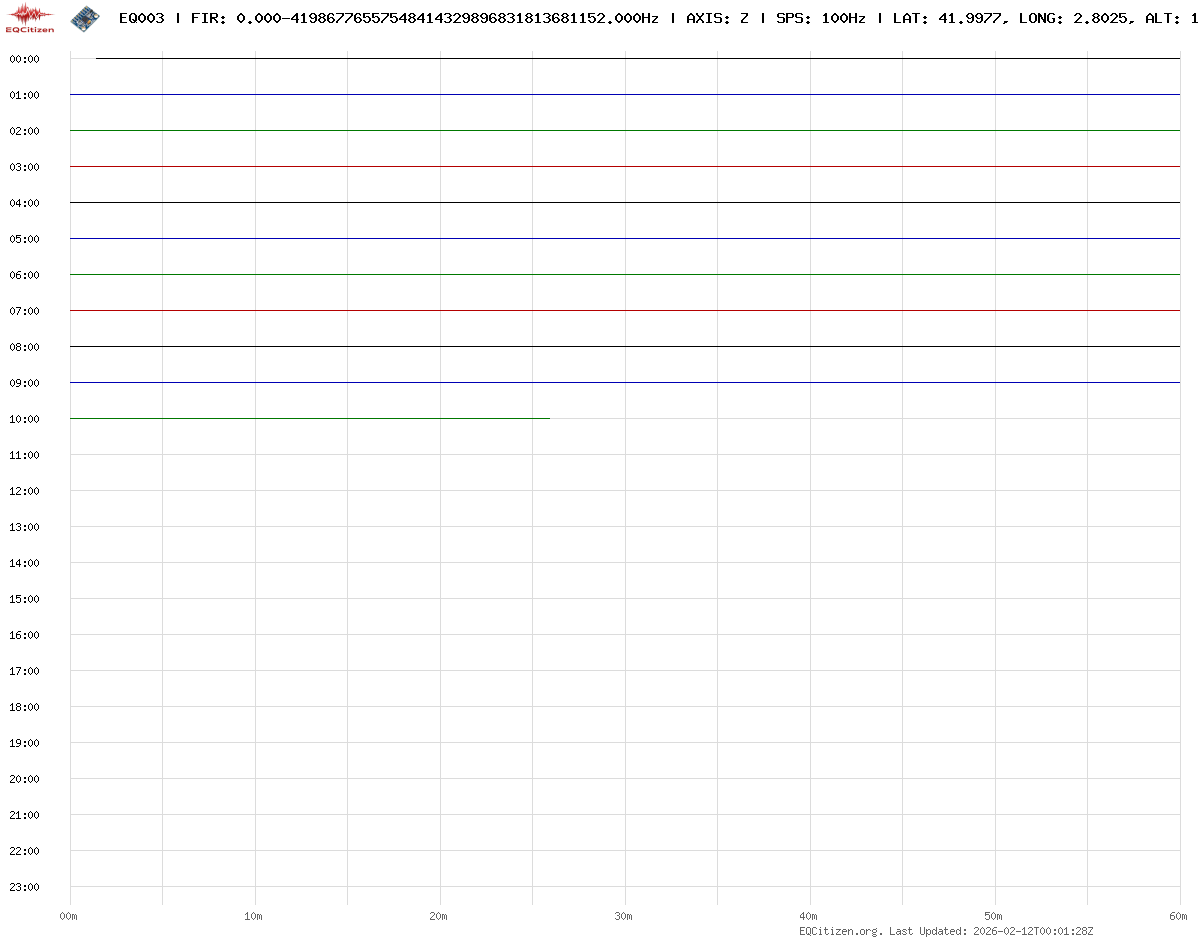1200x940 pixels.
Task: Click the EQ003 station name in header
Action: (x=141, y=18)
